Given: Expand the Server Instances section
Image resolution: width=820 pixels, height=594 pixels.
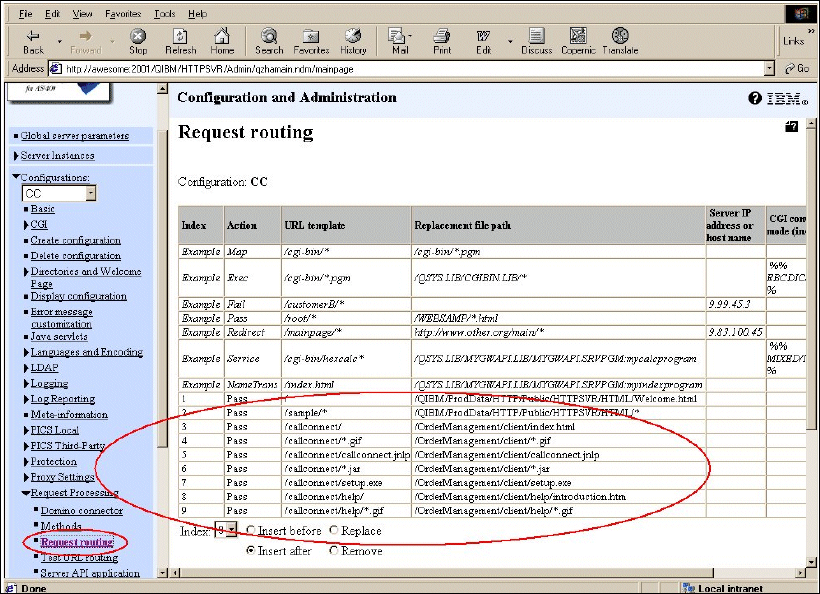Looking at the screenshot, I should coord(16,155).
